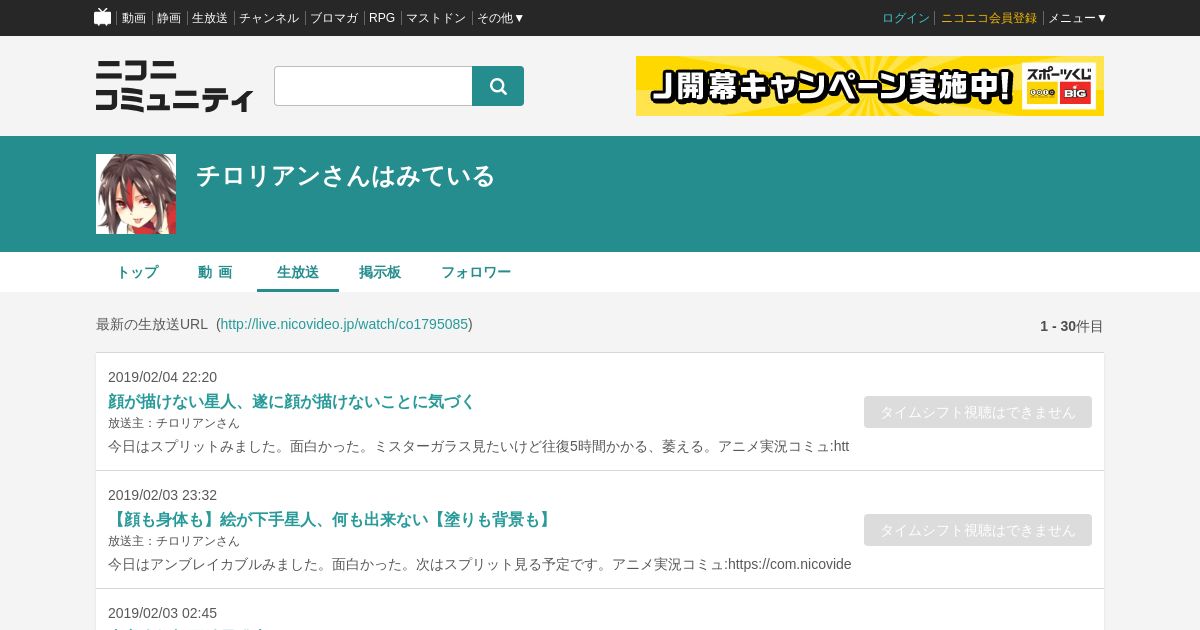Expand the メニュー▼ dropdown
Screen dimensions: 1200x630
pyautogui.click(x=1078, y=18)
